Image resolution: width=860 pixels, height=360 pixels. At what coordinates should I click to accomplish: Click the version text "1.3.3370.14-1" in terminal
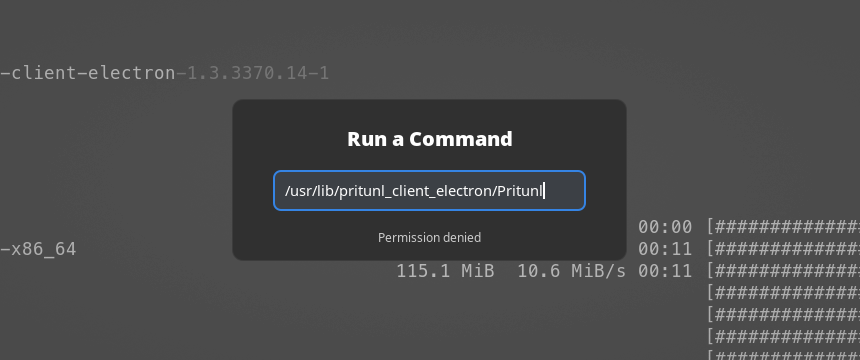tap(258, 73)
